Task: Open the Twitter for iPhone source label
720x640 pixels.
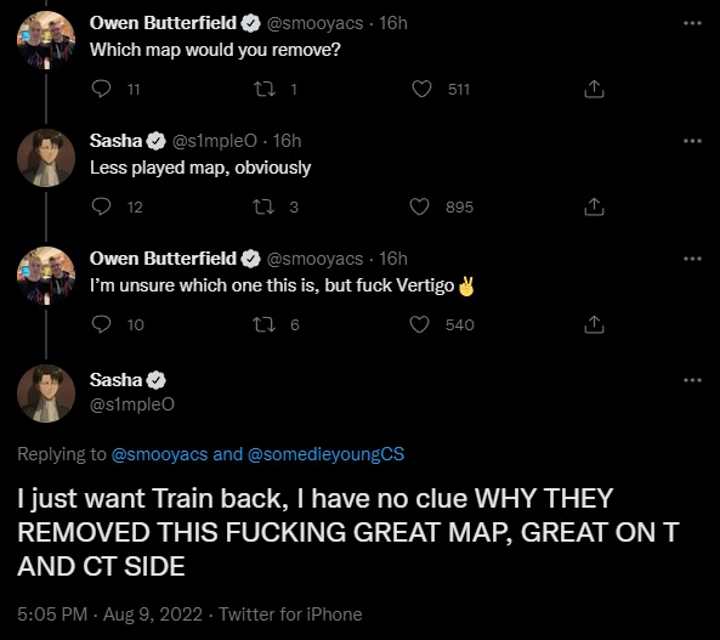Action: point(290,614)
